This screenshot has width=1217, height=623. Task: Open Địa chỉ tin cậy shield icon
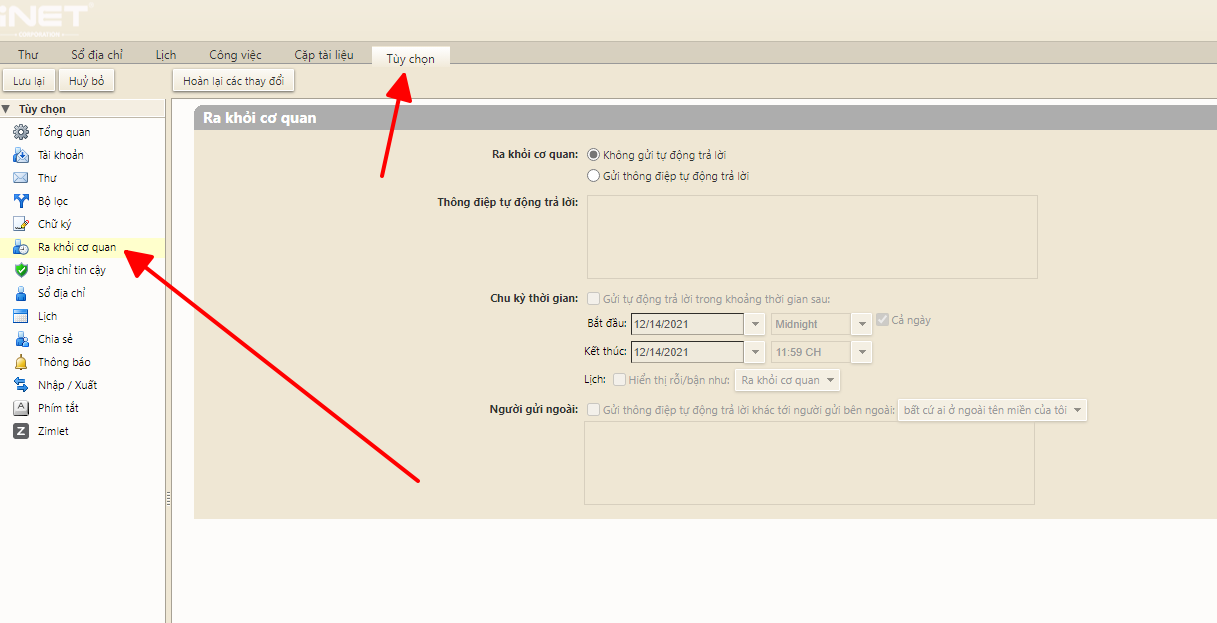[x=20, y=270]
